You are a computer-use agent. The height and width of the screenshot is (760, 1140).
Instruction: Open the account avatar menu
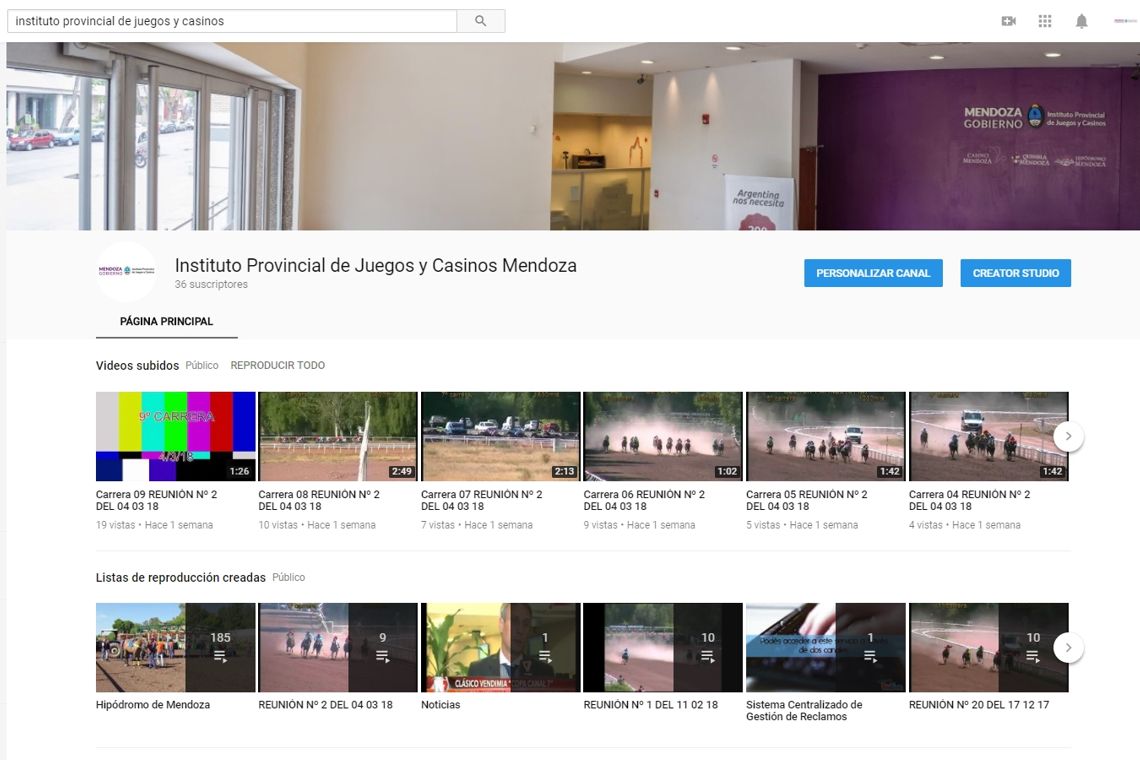[x=1125, y=21]
